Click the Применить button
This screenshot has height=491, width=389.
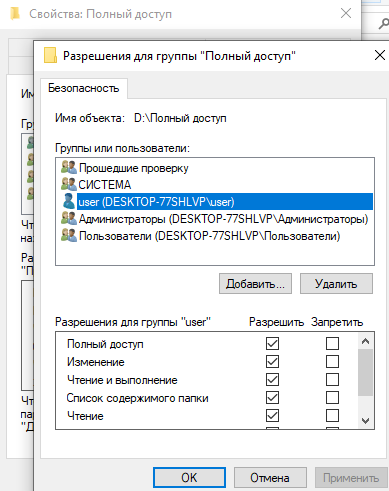tap(351, 478)
